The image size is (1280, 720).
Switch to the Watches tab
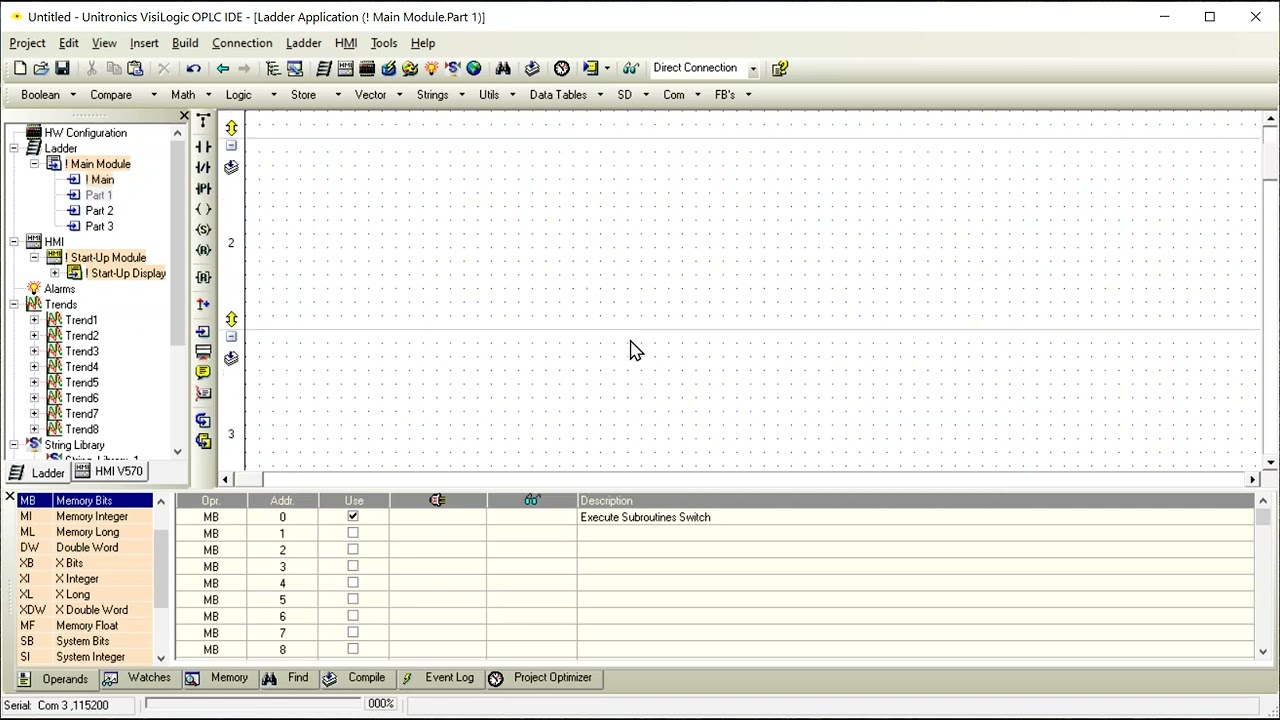point(137,678)
